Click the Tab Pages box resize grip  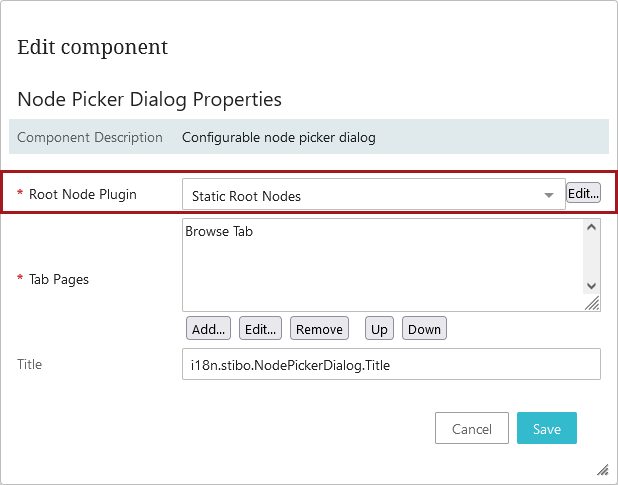pos(591,303)
